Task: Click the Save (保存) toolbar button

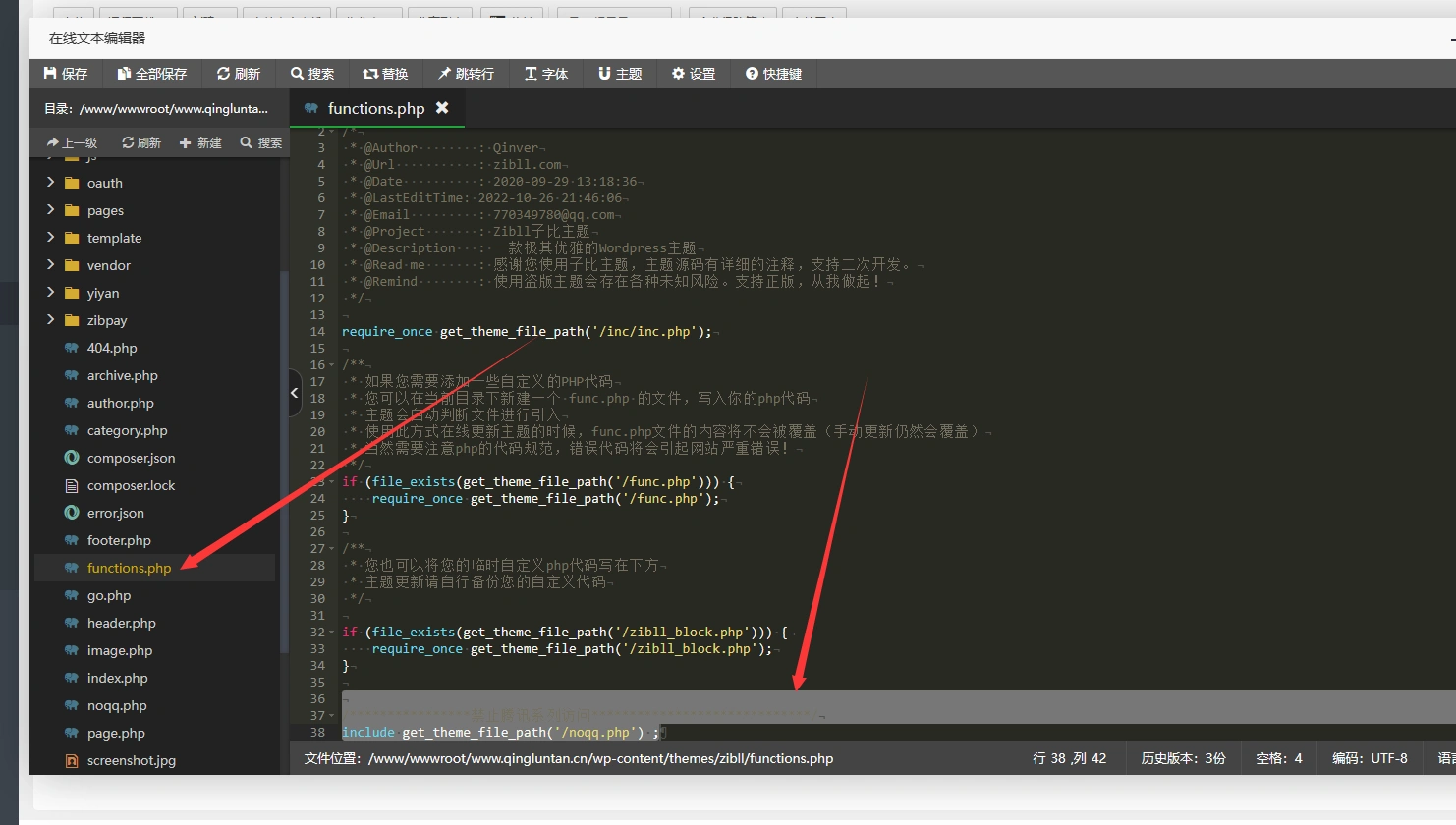Action: pyautogui.click(x=66, y=74)
